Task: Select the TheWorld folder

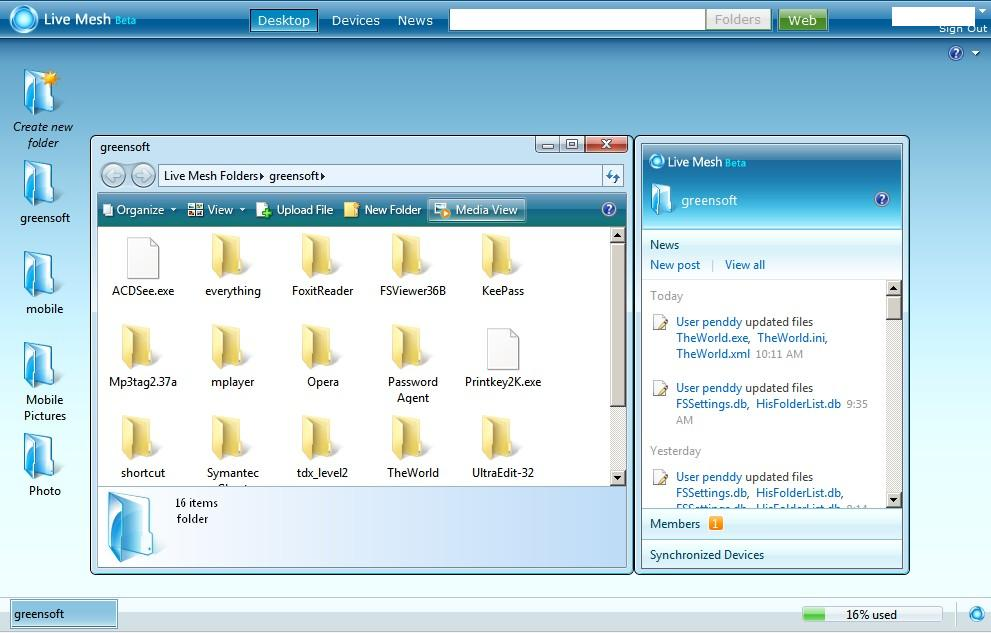Action: (413, 449)
